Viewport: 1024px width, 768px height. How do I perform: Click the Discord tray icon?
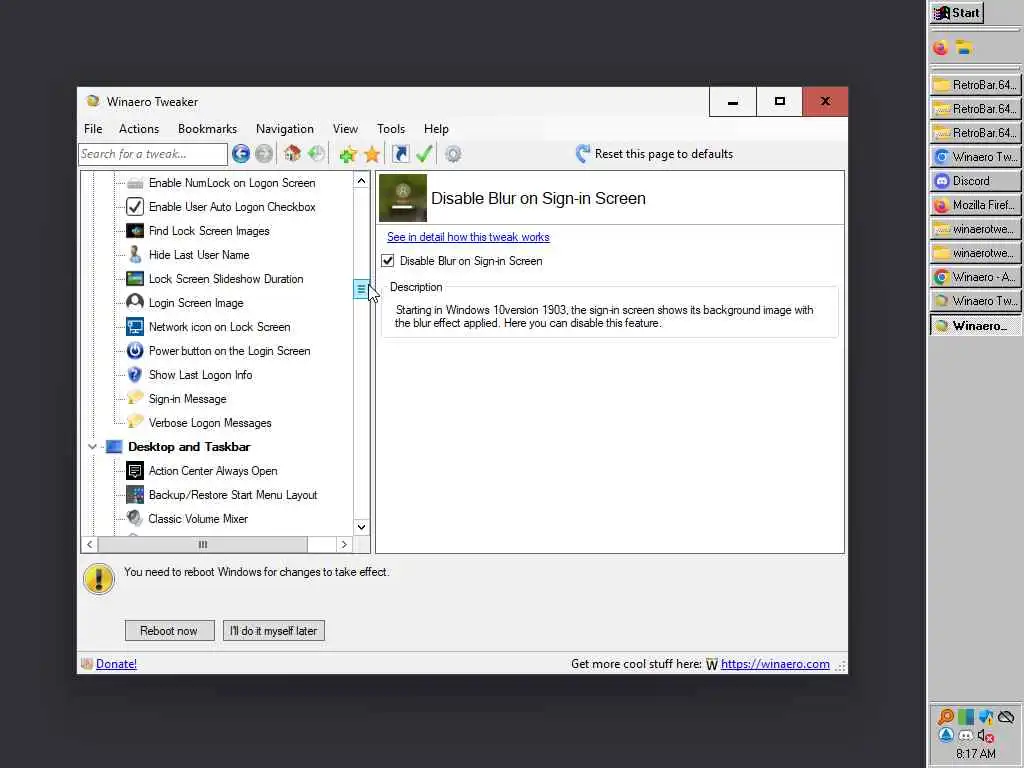pos(966,735)
